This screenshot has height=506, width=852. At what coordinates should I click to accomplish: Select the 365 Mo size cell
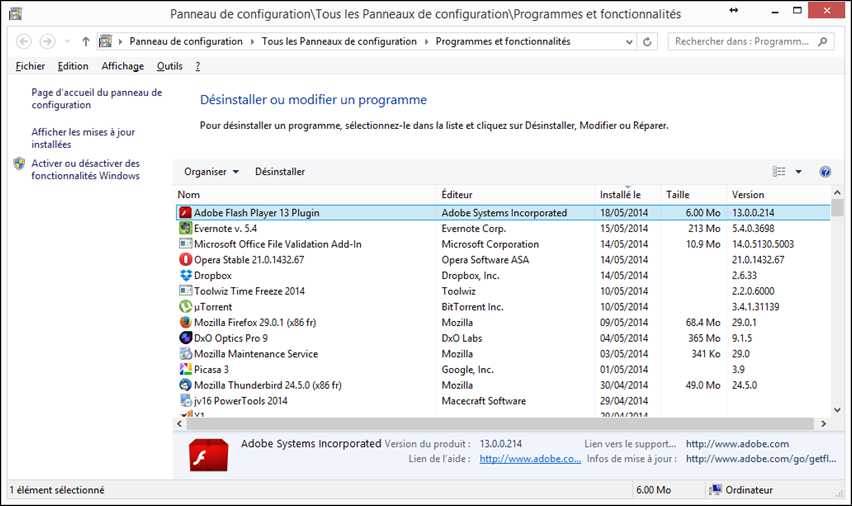(704, 338)
